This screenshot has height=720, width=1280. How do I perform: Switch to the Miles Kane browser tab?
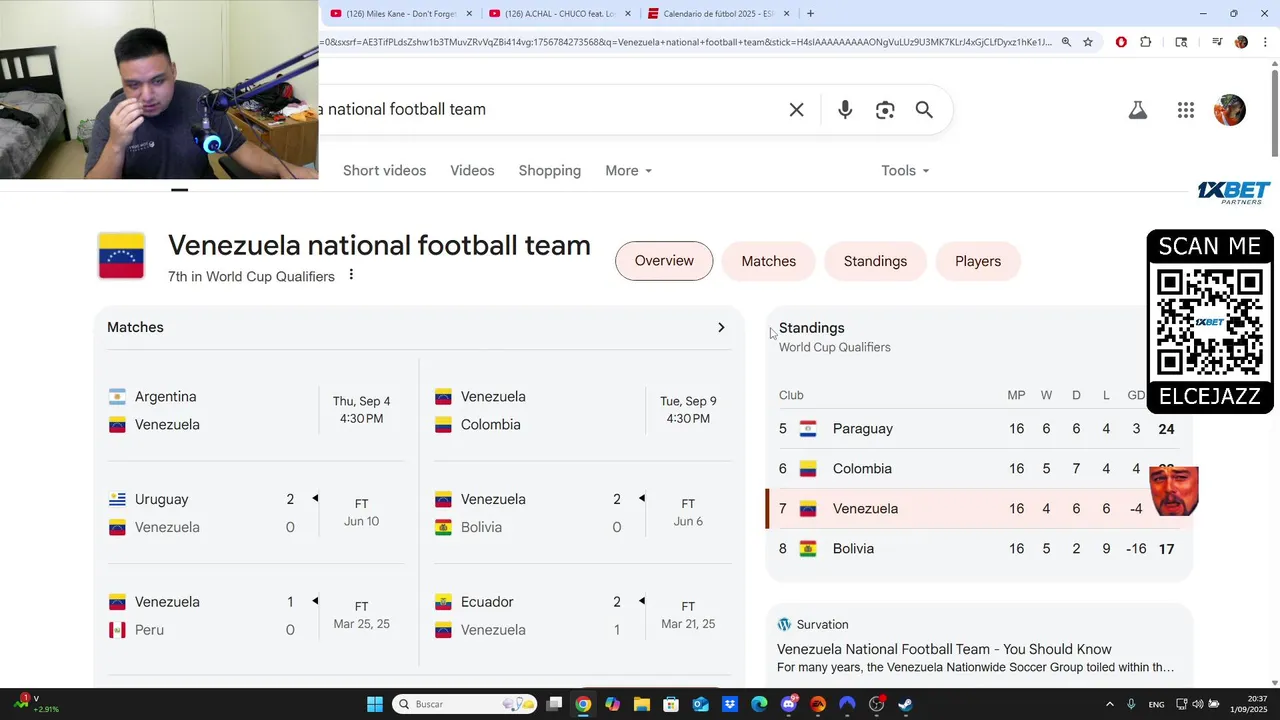(x=400, y=13)
